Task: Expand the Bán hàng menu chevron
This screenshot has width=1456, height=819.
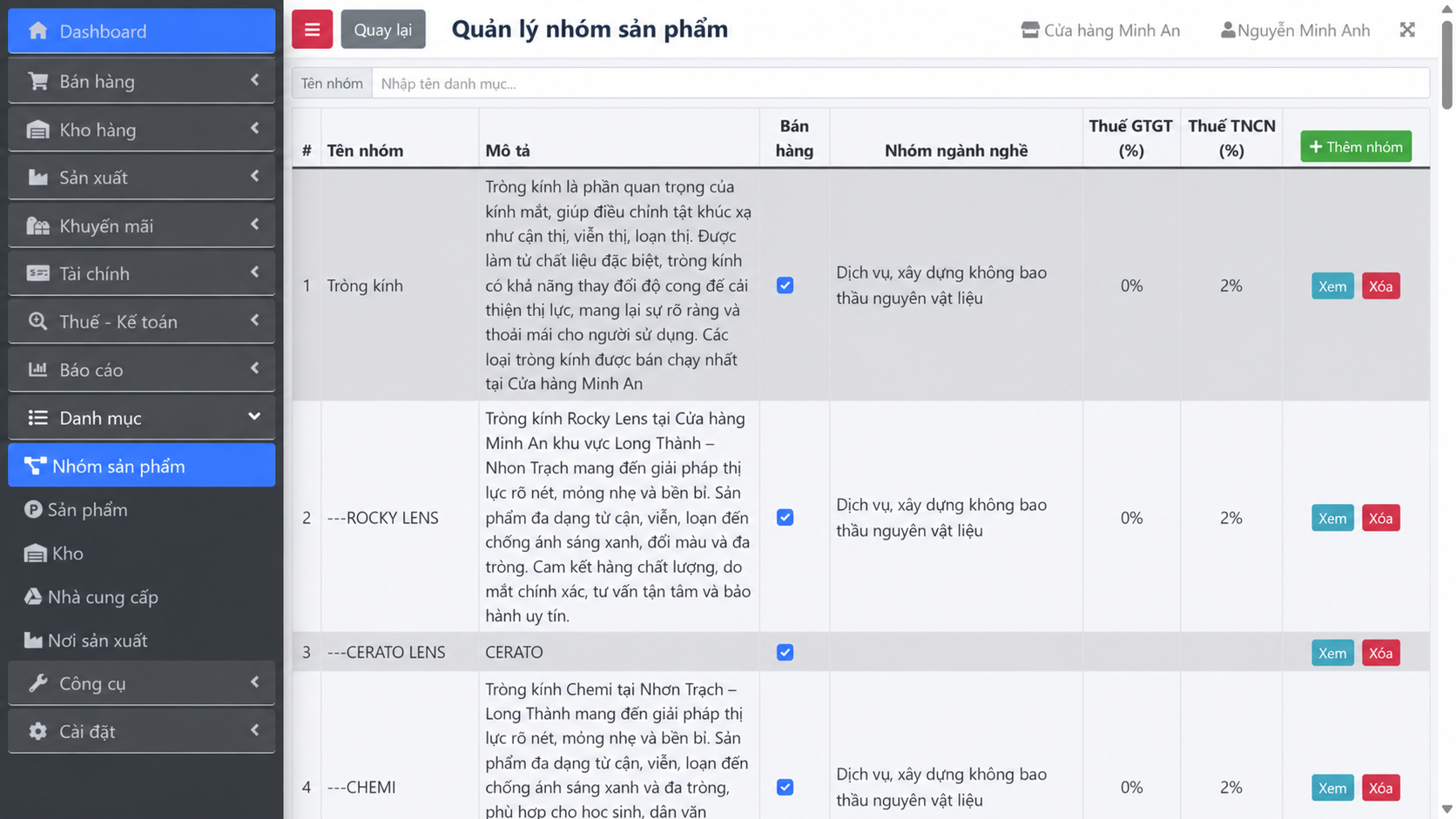Action: [254, 80]
